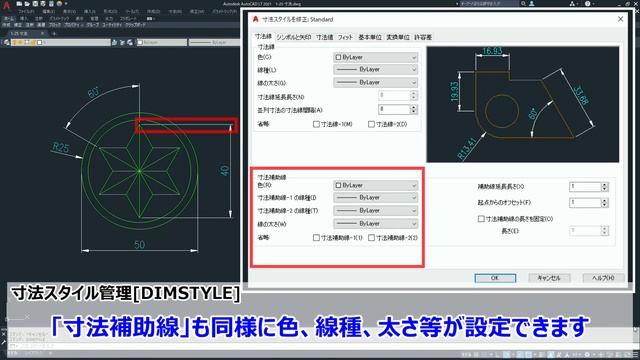Click the 起点からのオフセット spinner arrows
The image size is (640, 360).
pyautogui.click(x=604, y=202)
